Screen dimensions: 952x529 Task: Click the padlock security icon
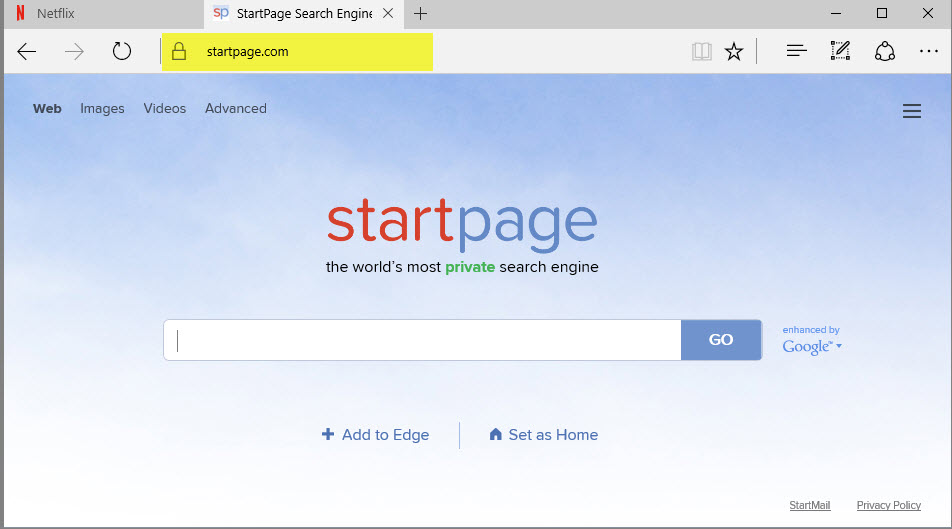[179, 51]
